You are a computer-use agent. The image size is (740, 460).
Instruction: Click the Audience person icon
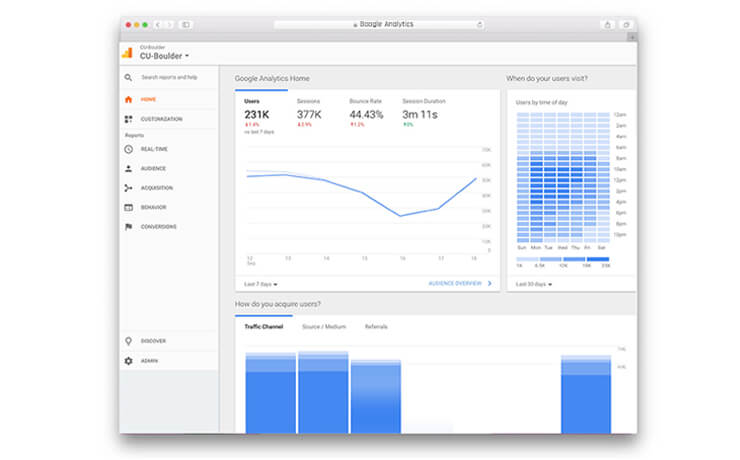(x=128, y=168)
